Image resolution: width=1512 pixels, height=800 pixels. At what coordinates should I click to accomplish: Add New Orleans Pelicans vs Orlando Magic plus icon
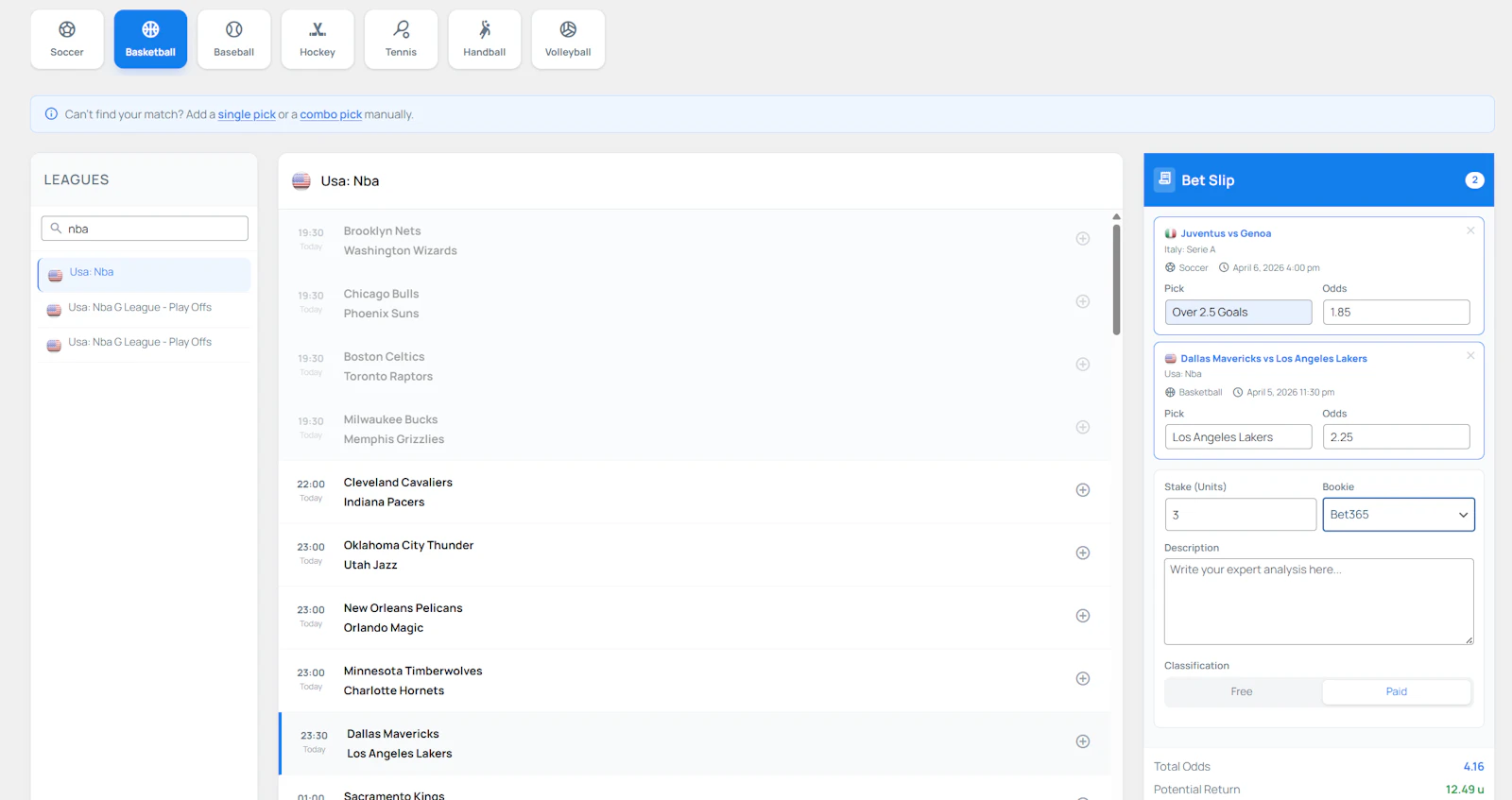tap(1083, 616)
